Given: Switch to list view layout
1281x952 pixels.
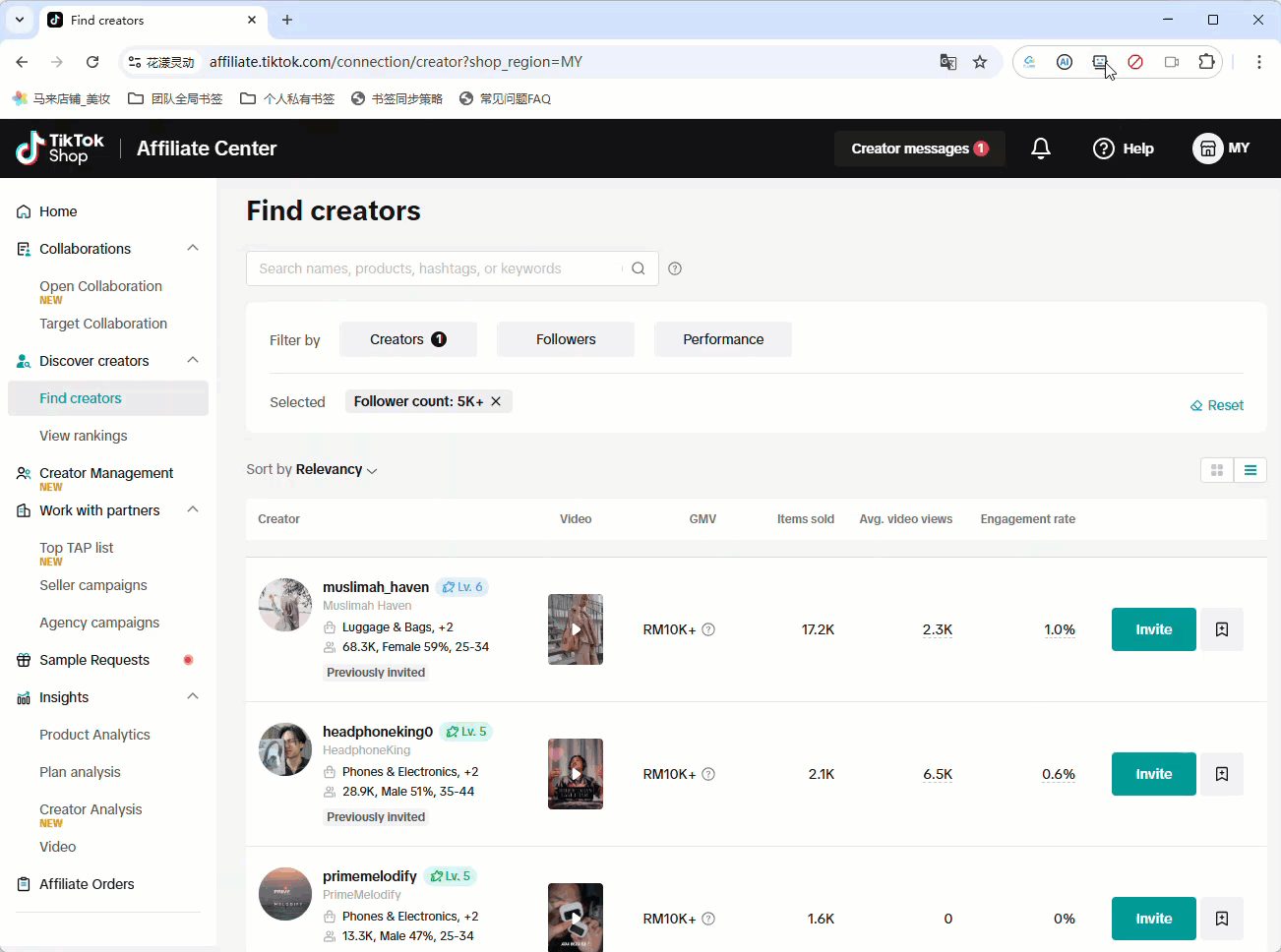Looking at the screenshot, I should point(1250,470).
